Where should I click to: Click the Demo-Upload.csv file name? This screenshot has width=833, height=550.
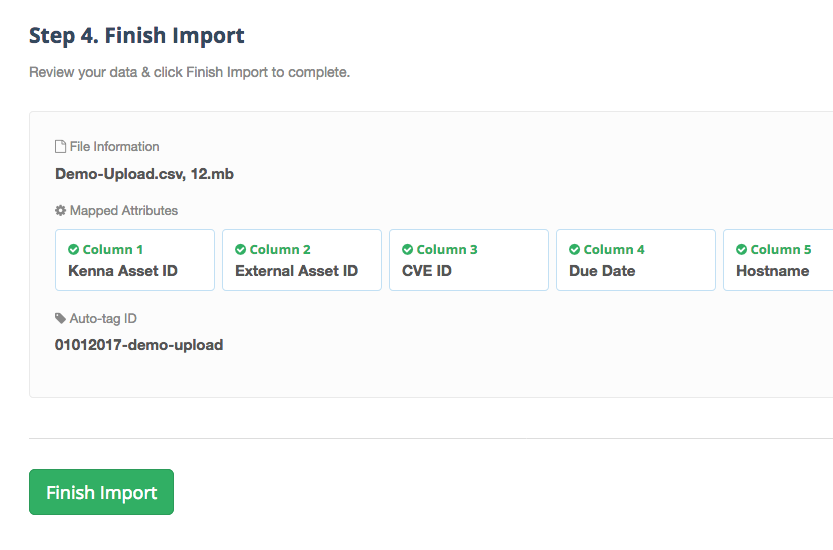click(x=120, y=174)
